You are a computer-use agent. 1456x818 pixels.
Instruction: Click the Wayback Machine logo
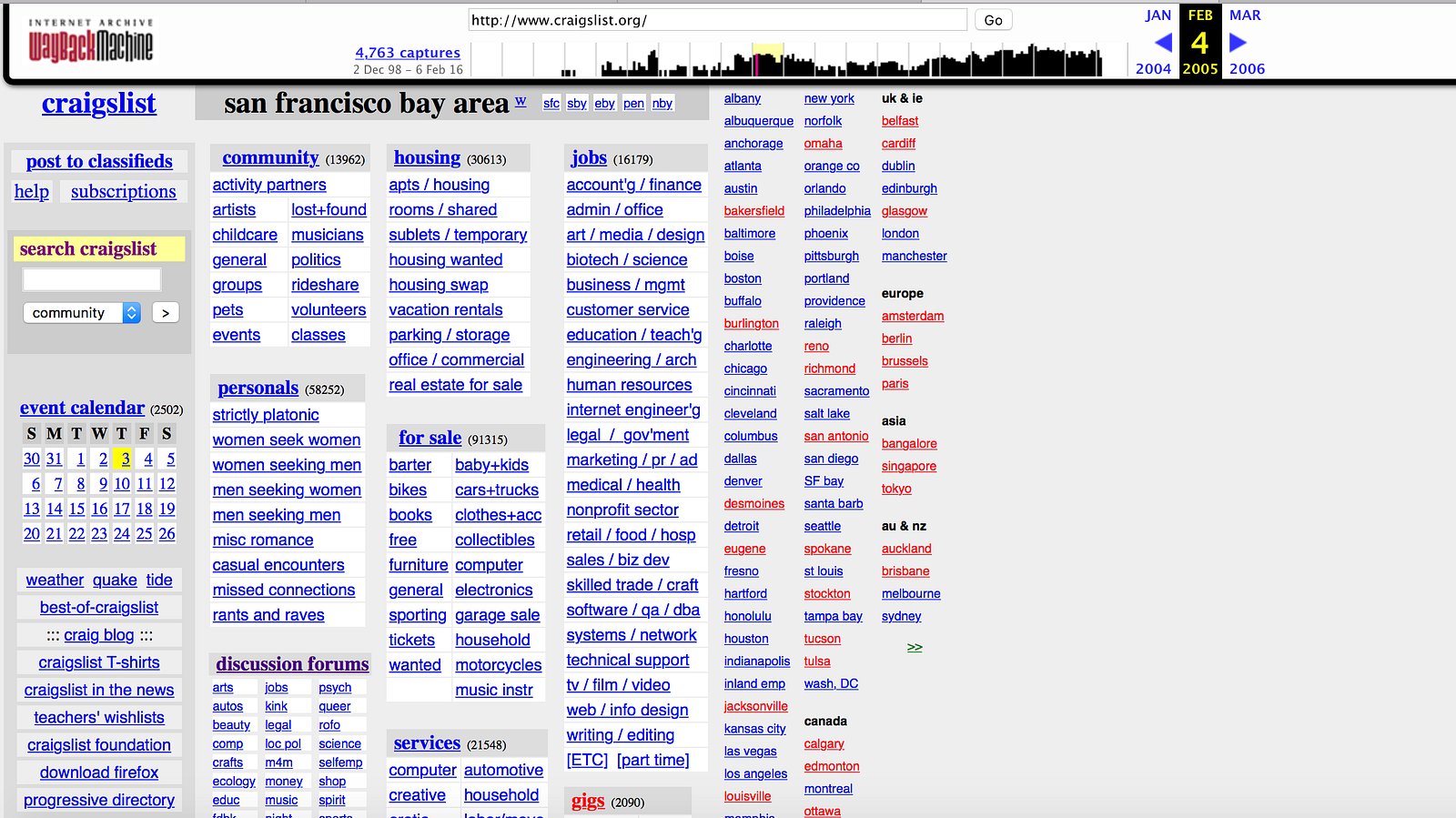point(90,41)
